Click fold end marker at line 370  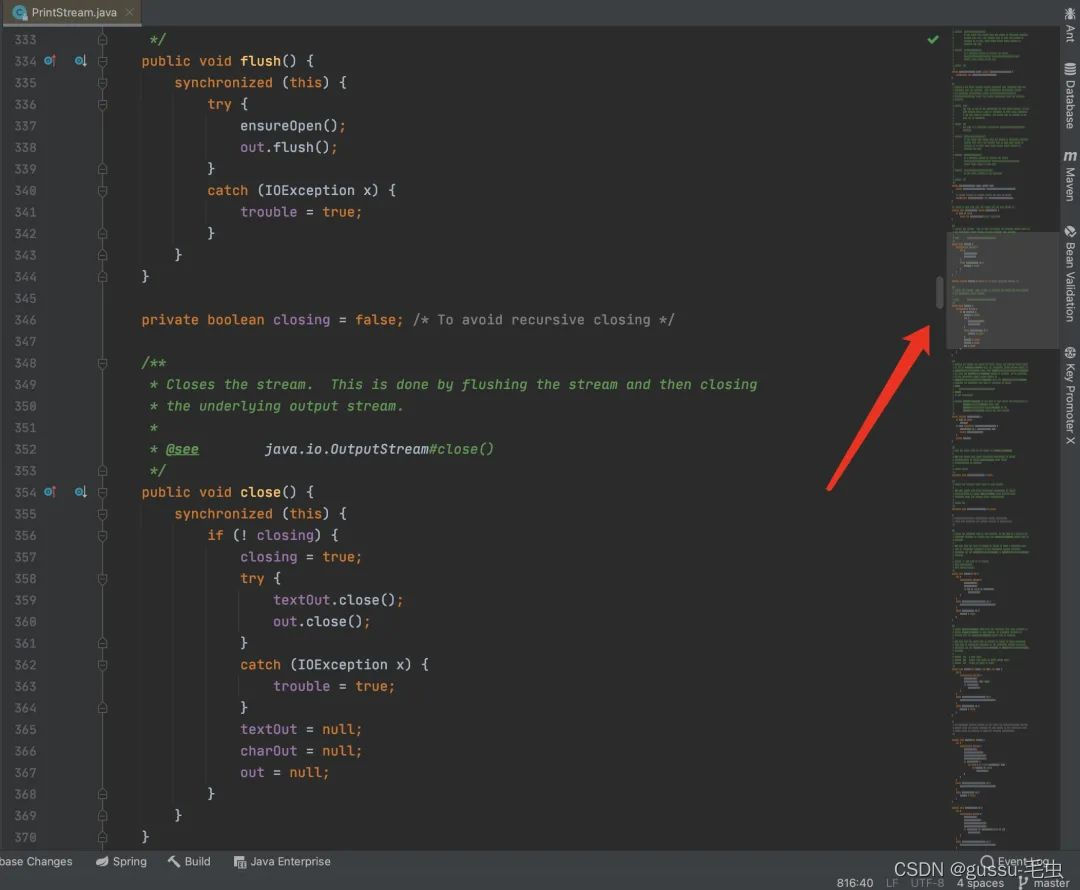coord(103,838)
